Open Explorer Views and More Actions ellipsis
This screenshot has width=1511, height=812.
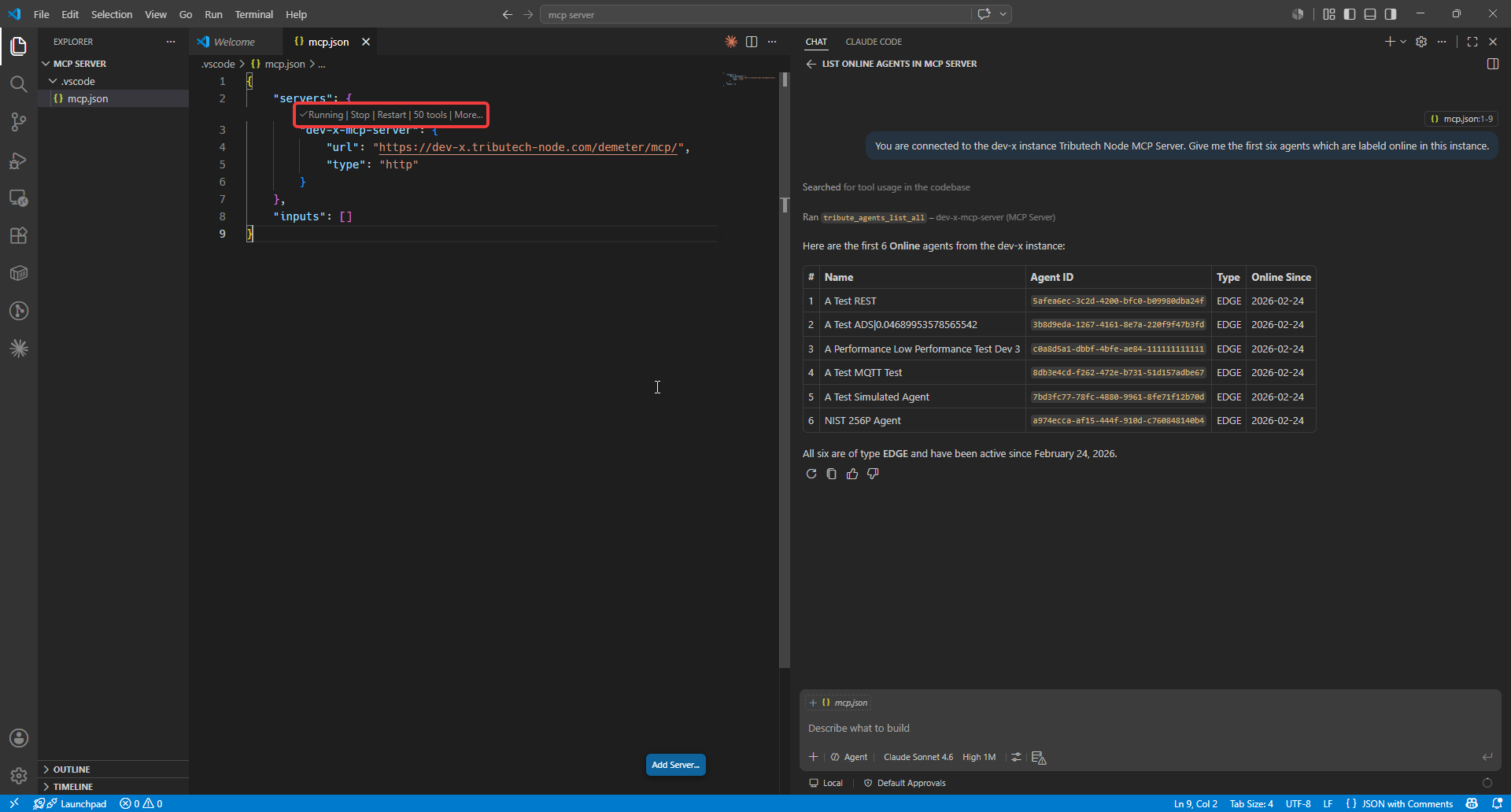pos(171,42)
